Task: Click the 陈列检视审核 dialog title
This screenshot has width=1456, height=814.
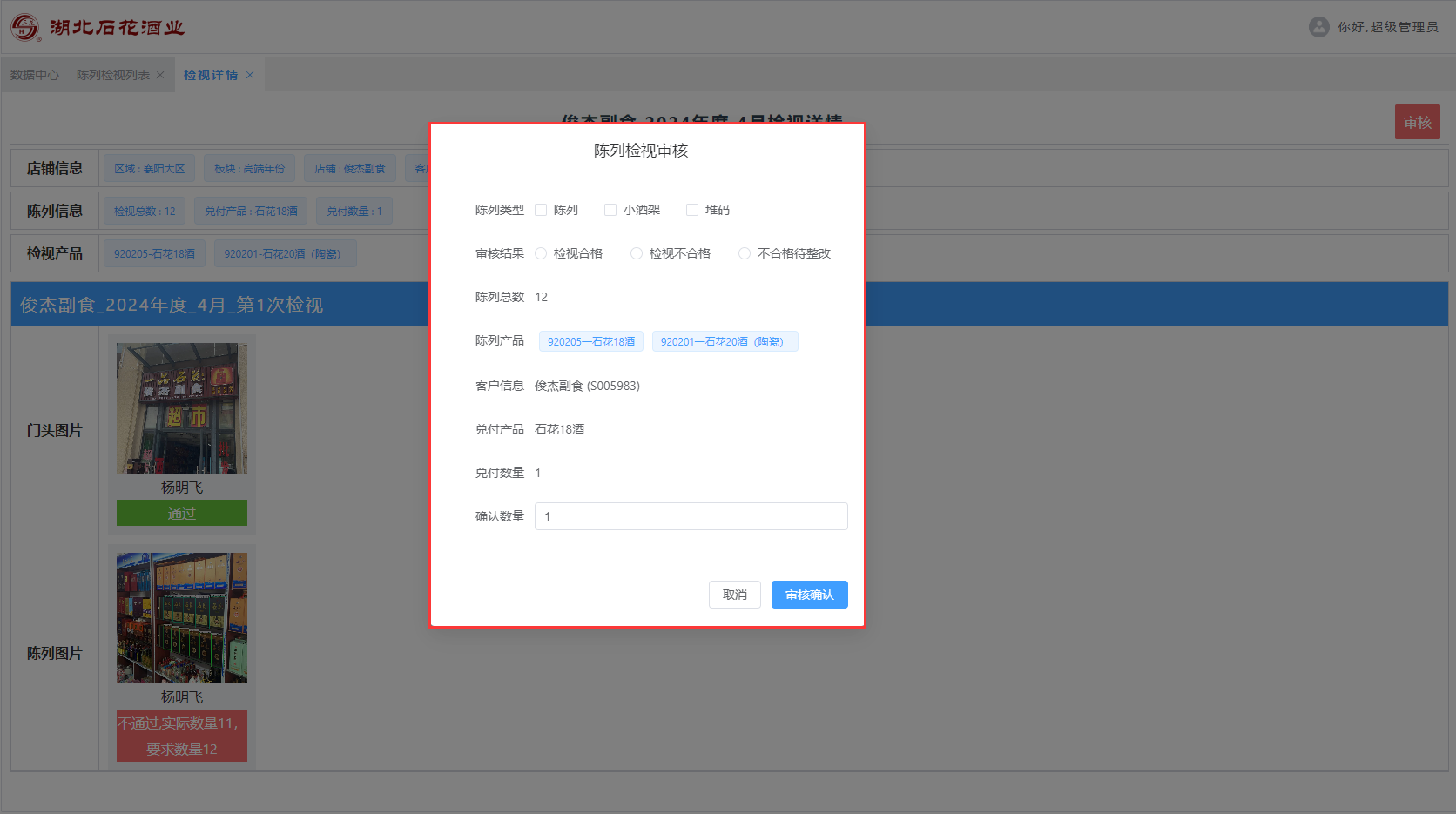Action: (x=641, y=151)
